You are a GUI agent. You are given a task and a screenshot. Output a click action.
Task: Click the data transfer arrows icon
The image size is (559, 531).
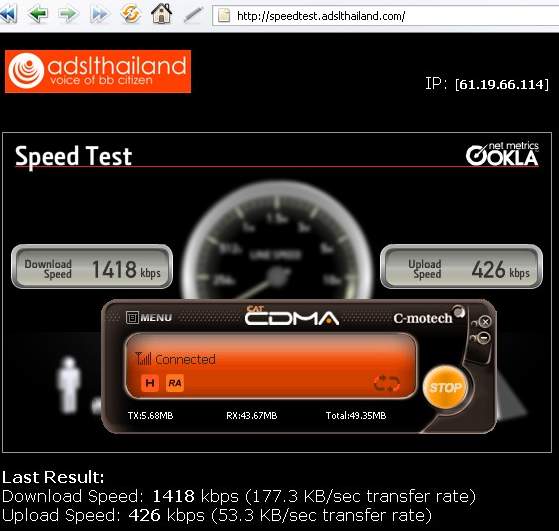[386, 383]
